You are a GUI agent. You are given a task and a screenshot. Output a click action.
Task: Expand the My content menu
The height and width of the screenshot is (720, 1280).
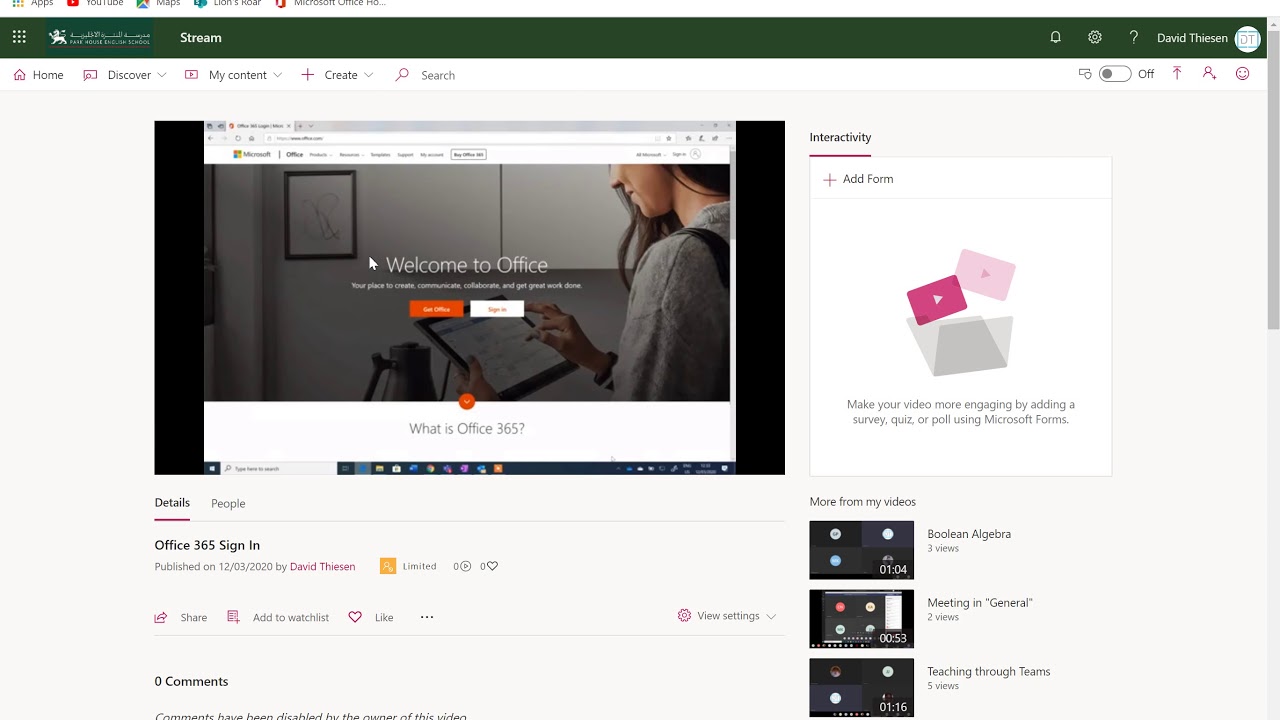[234, 75]
